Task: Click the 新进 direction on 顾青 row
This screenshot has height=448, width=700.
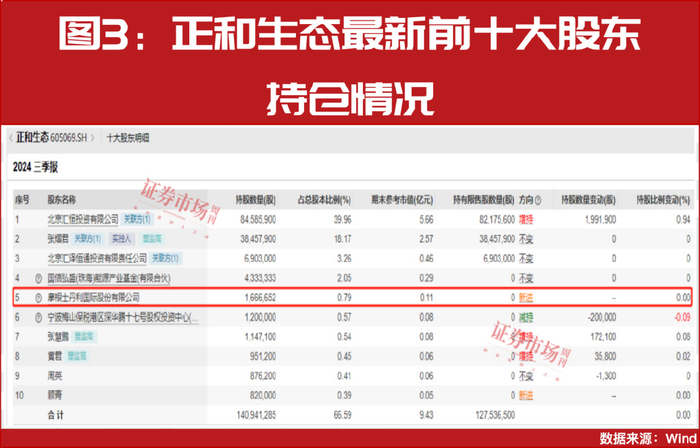Action: [x=526, y=395]
